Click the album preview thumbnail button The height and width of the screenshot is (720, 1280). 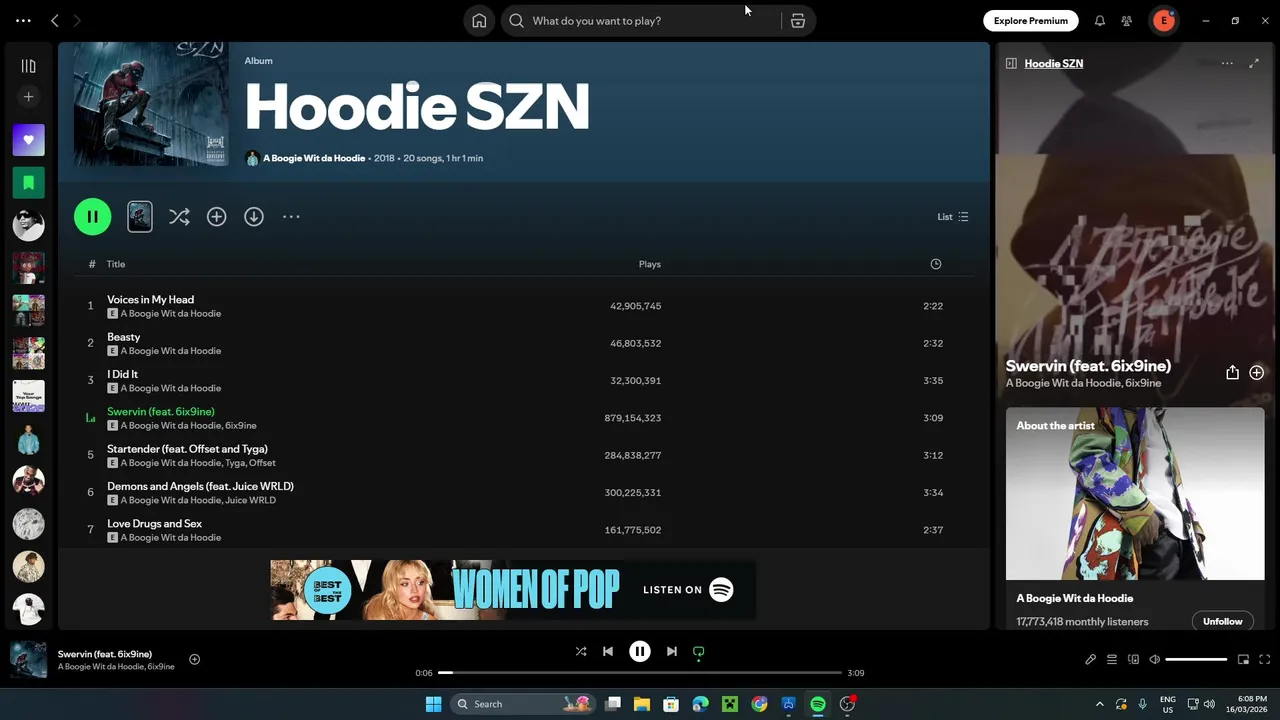(x=140, y=216)
